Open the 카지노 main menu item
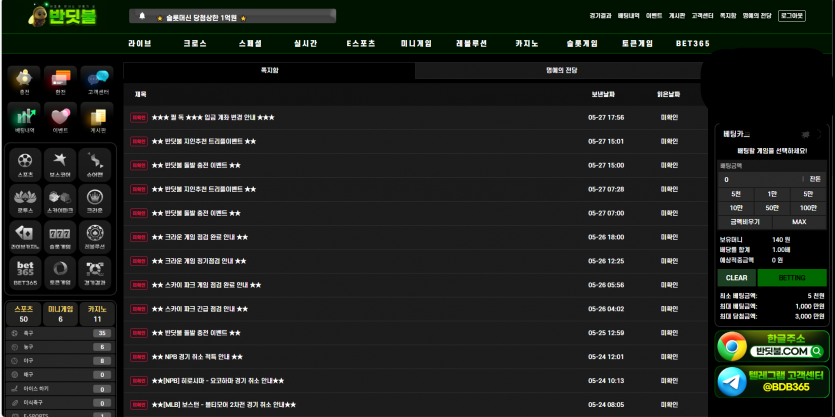The image size is (835, 417). coord(527,44)
